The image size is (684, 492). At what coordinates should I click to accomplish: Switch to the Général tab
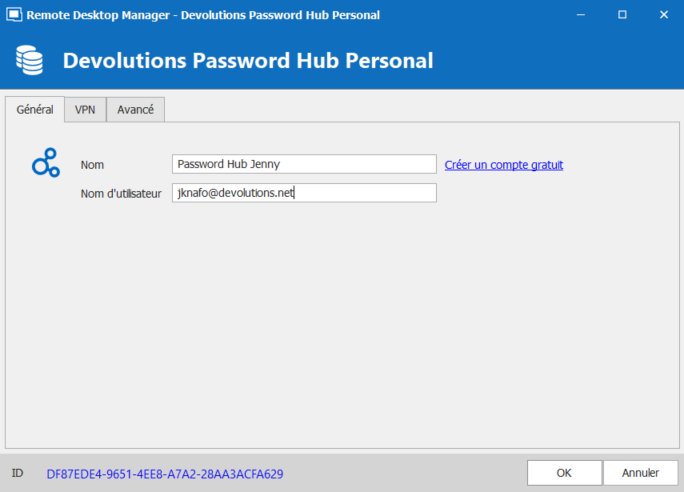point(35,109)
